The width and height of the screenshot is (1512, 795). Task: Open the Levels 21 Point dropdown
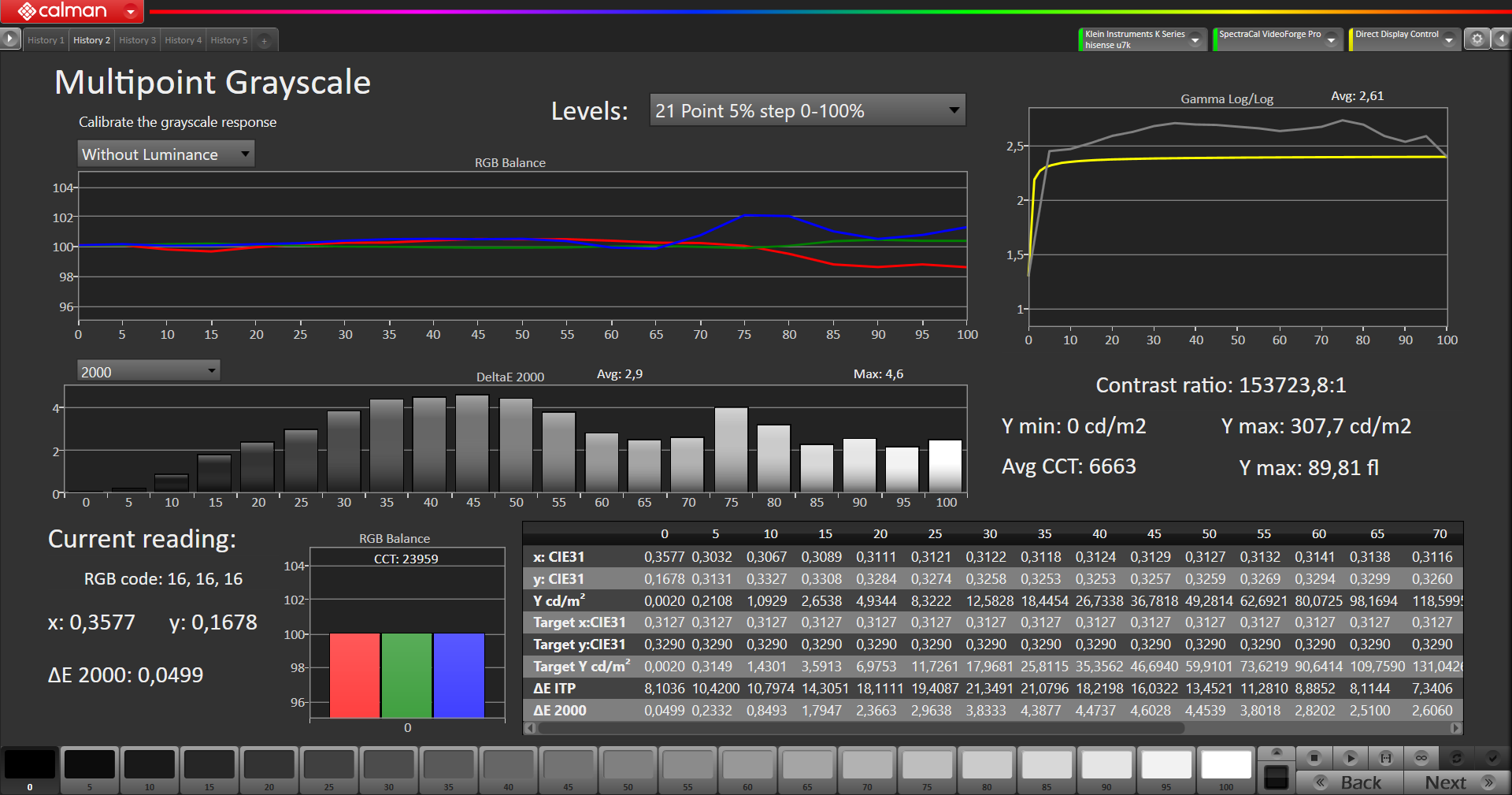pyautogui.click(x=807, y=110)
